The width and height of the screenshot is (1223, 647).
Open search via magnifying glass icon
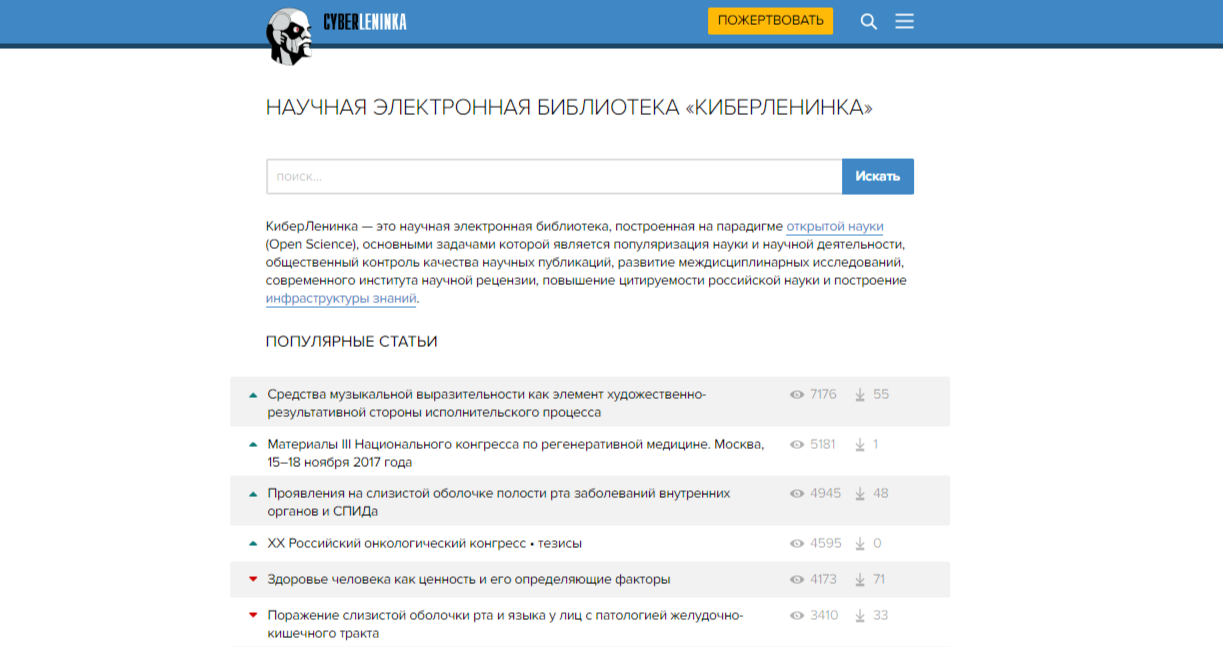click(868, 21)
